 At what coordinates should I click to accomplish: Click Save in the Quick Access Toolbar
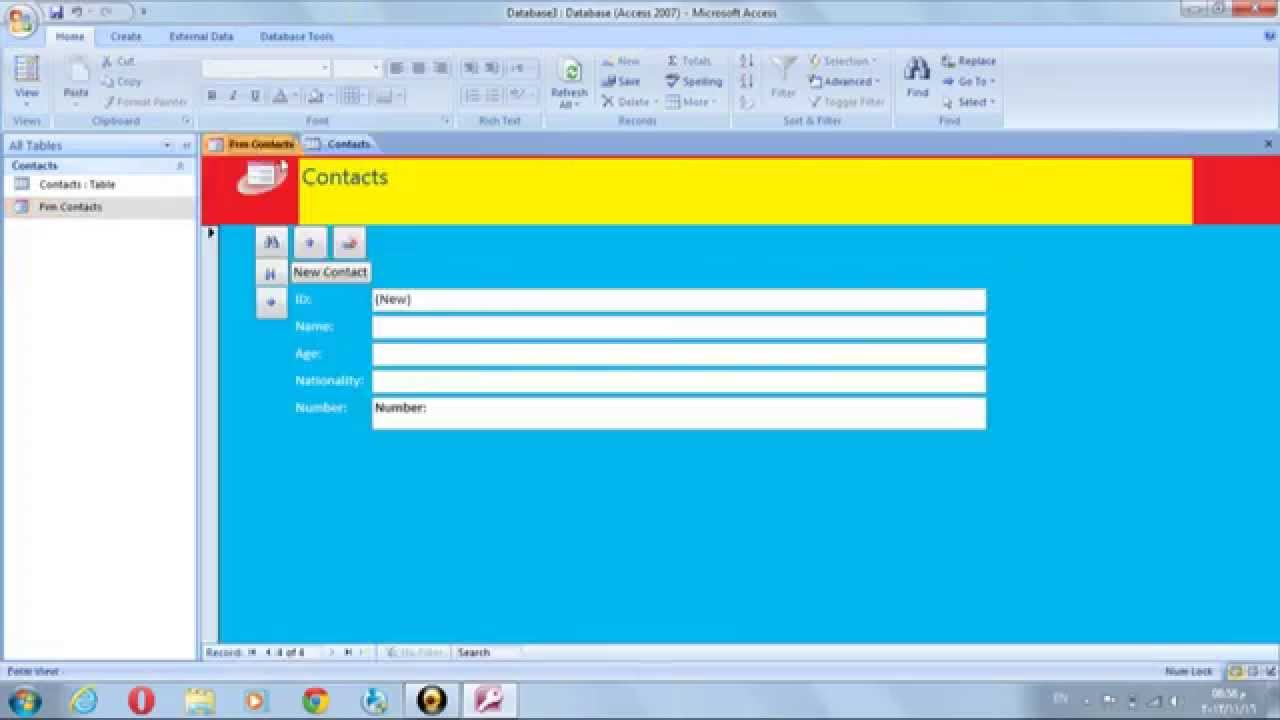point(56,12)
